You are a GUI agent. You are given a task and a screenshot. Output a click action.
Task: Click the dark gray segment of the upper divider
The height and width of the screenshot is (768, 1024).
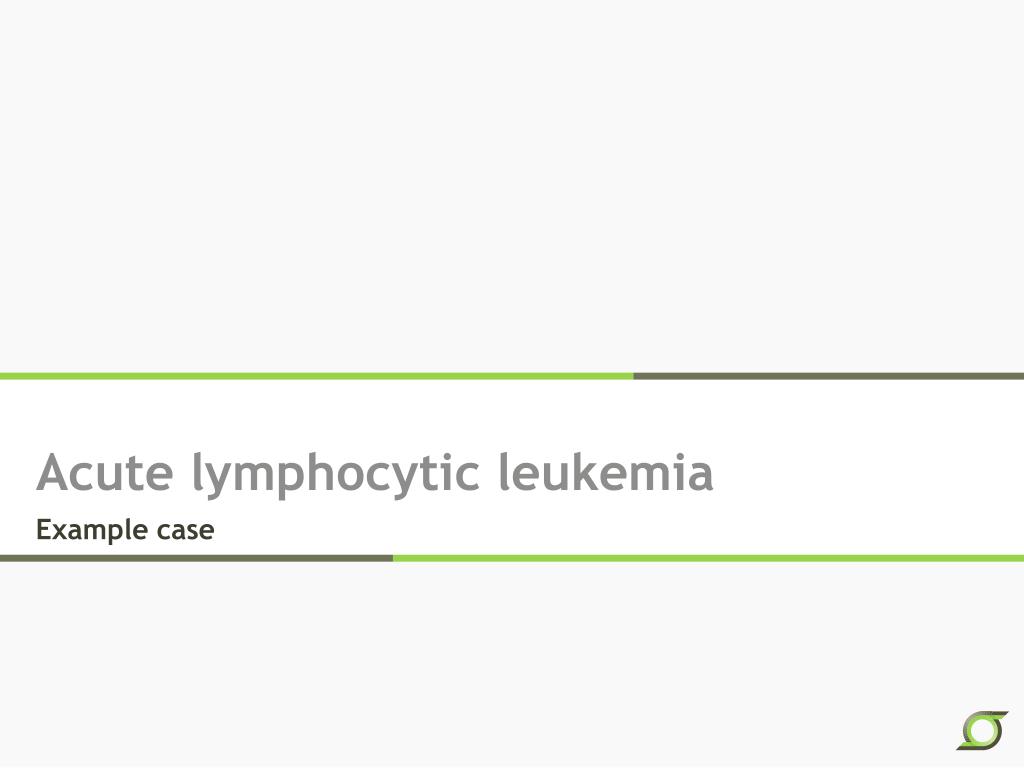pos(829,376)
